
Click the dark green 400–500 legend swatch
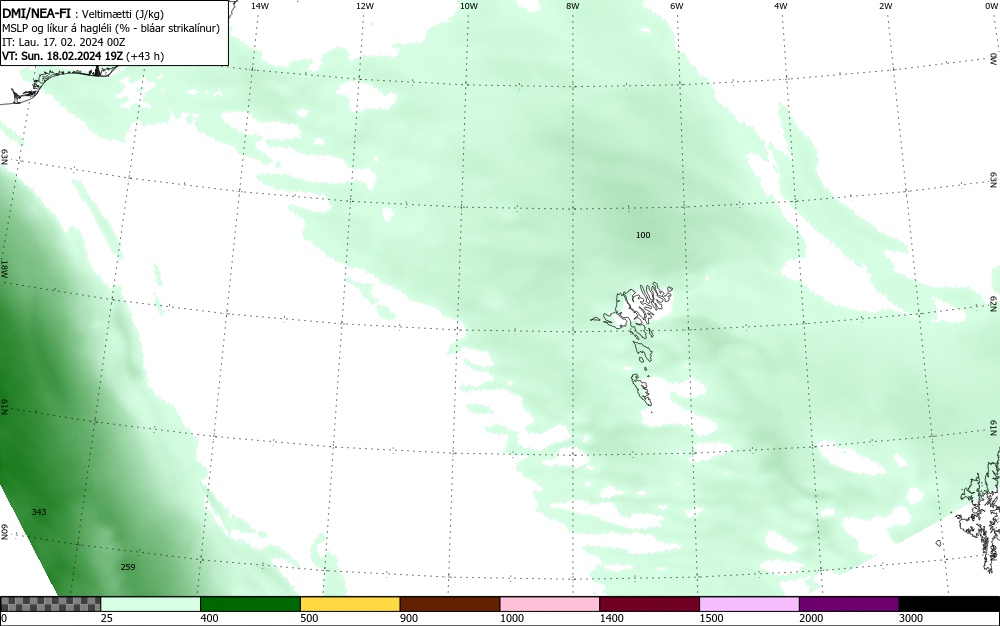coord(250,604)
